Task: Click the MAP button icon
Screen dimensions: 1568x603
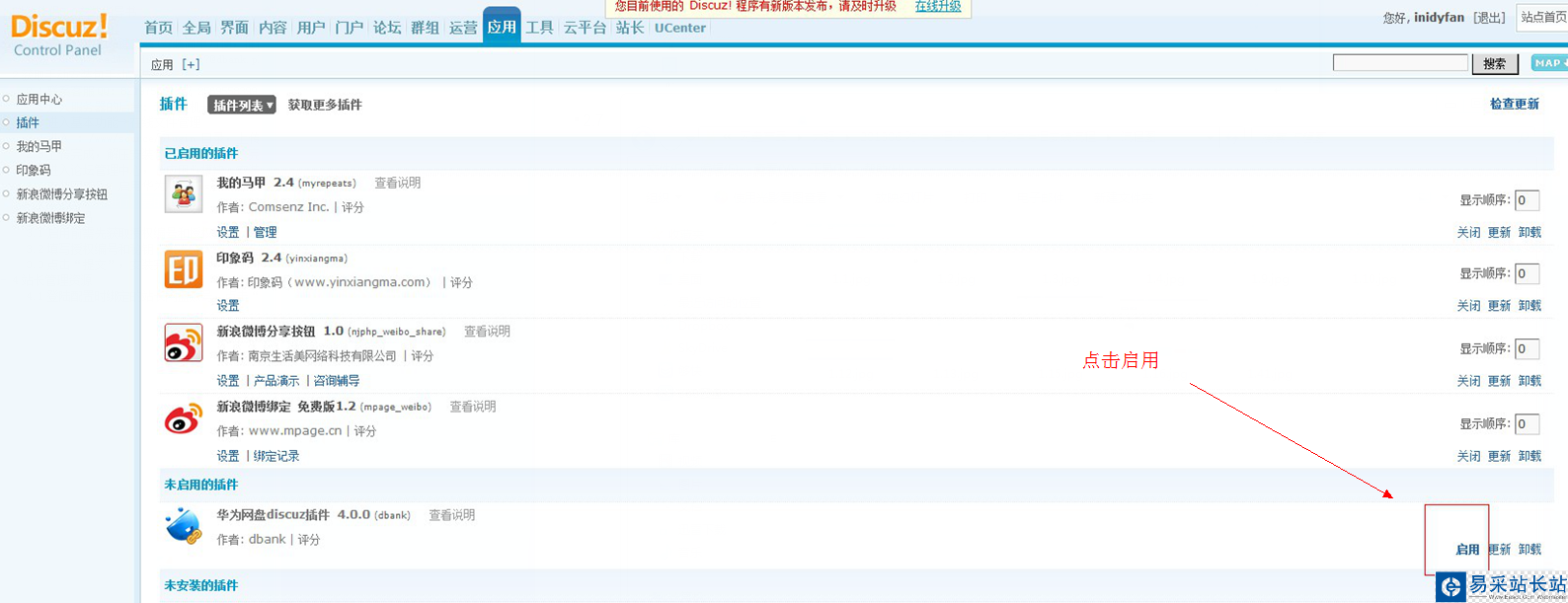Action: click(1549, 63)
